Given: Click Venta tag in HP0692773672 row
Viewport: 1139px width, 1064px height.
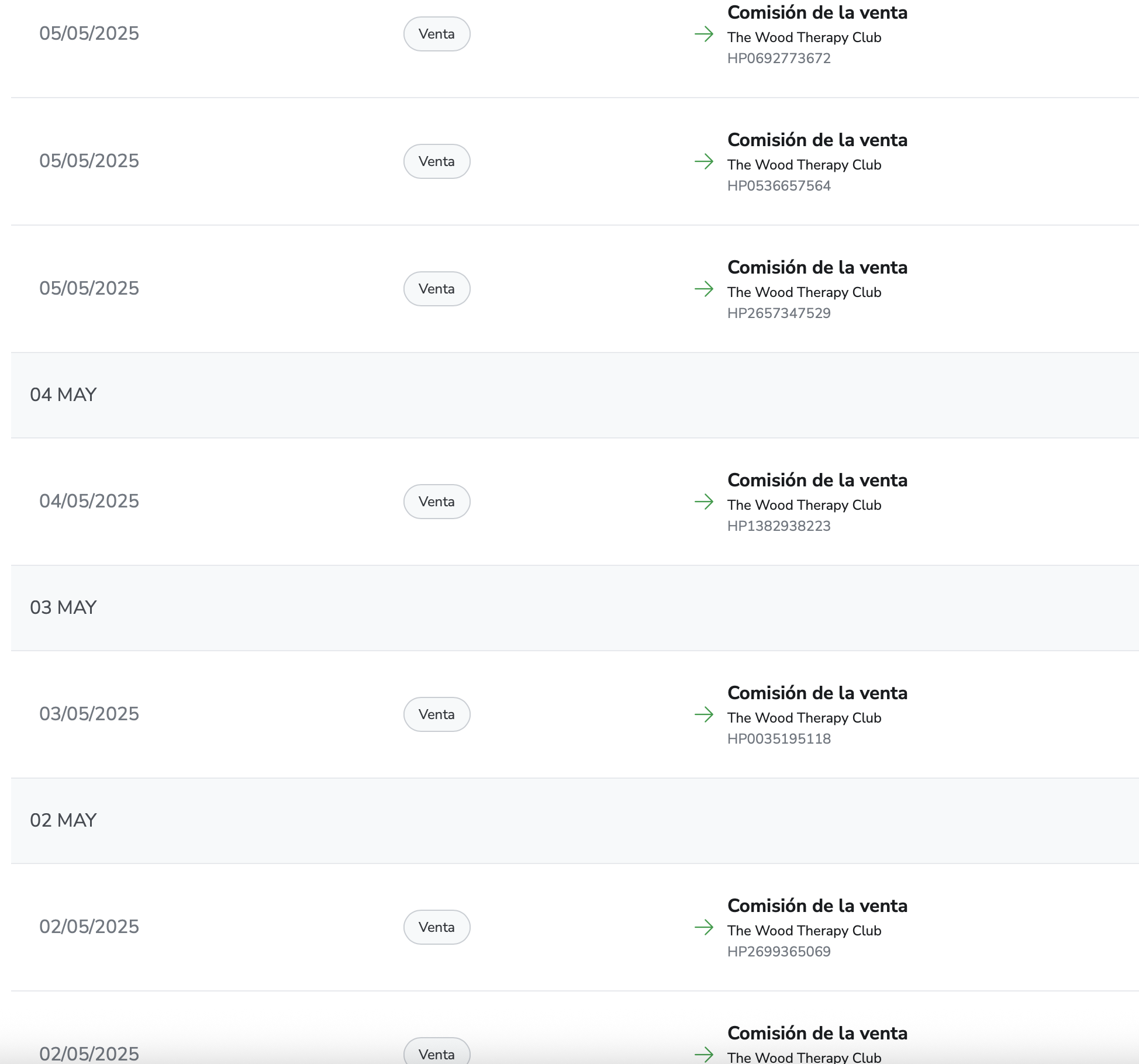Looking at the screenshot, I should [x=437, y=34].
